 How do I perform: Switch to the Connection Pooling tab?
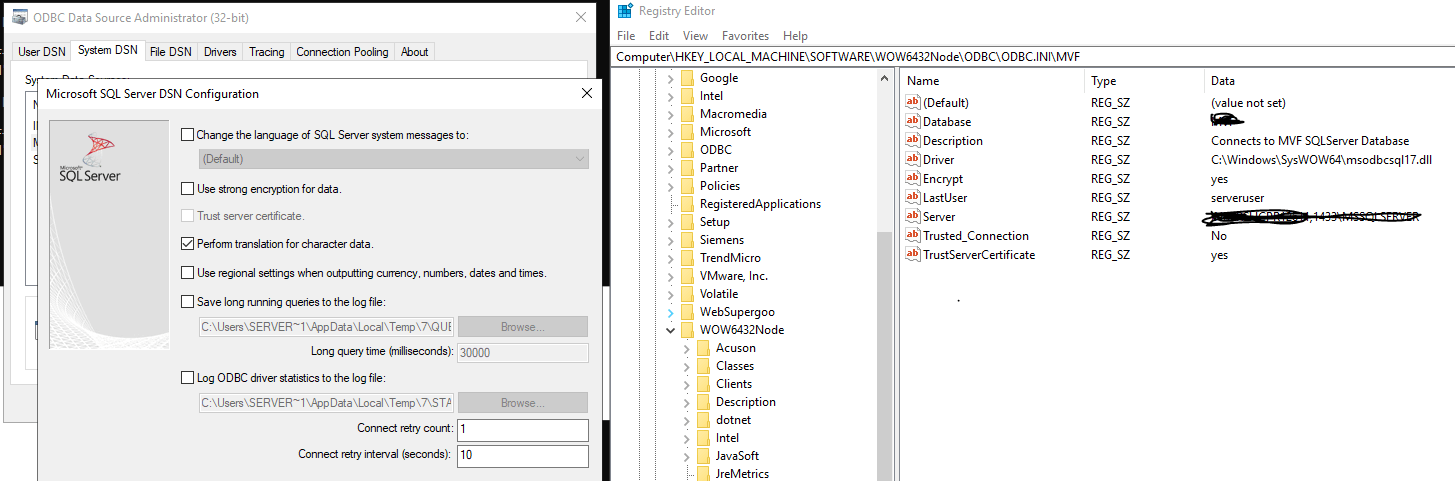(342, 52)
